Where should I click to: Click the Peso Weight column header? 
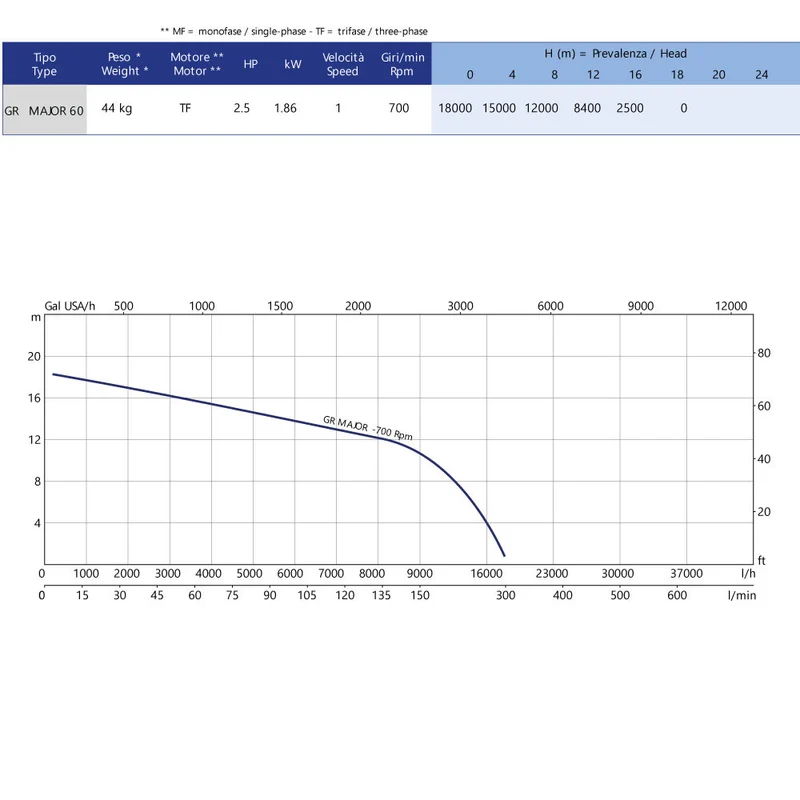(124, 64)
